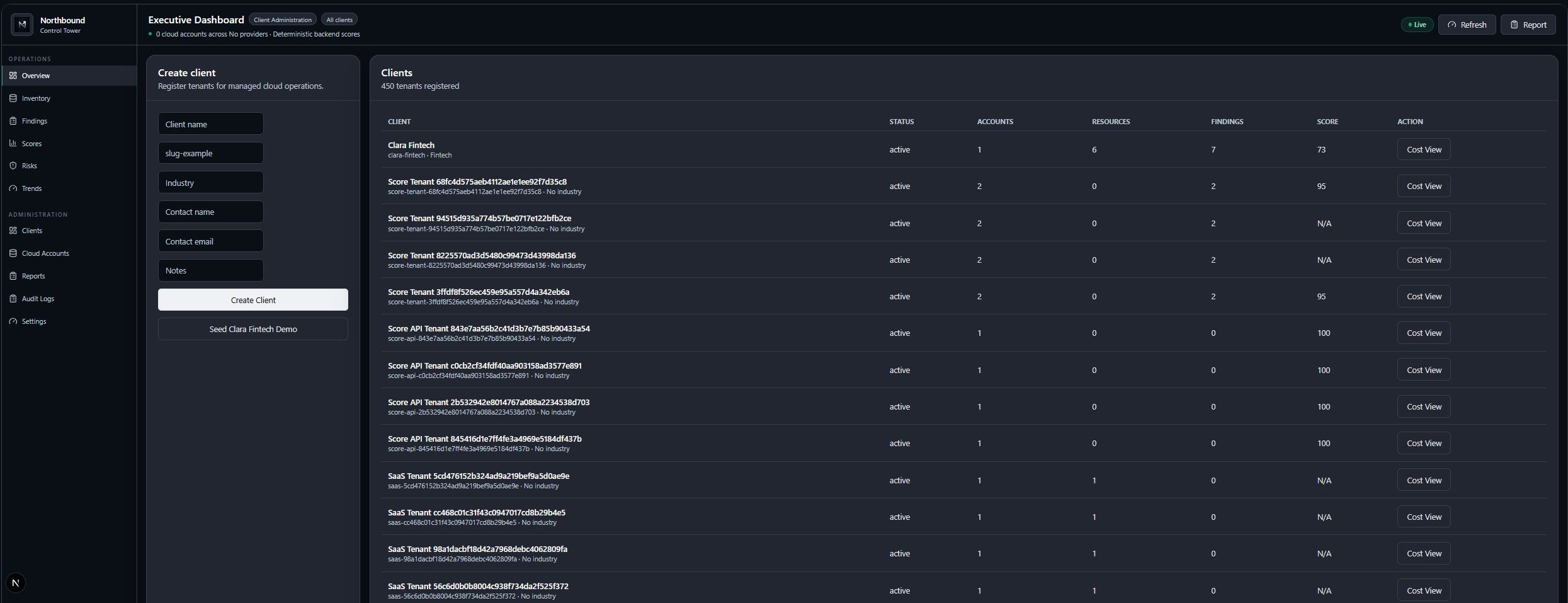
Task: Click Score Tenant 68fc4d575aeb4112ae1e1ee92f7d35c8 name
Action: click(477, 181)
